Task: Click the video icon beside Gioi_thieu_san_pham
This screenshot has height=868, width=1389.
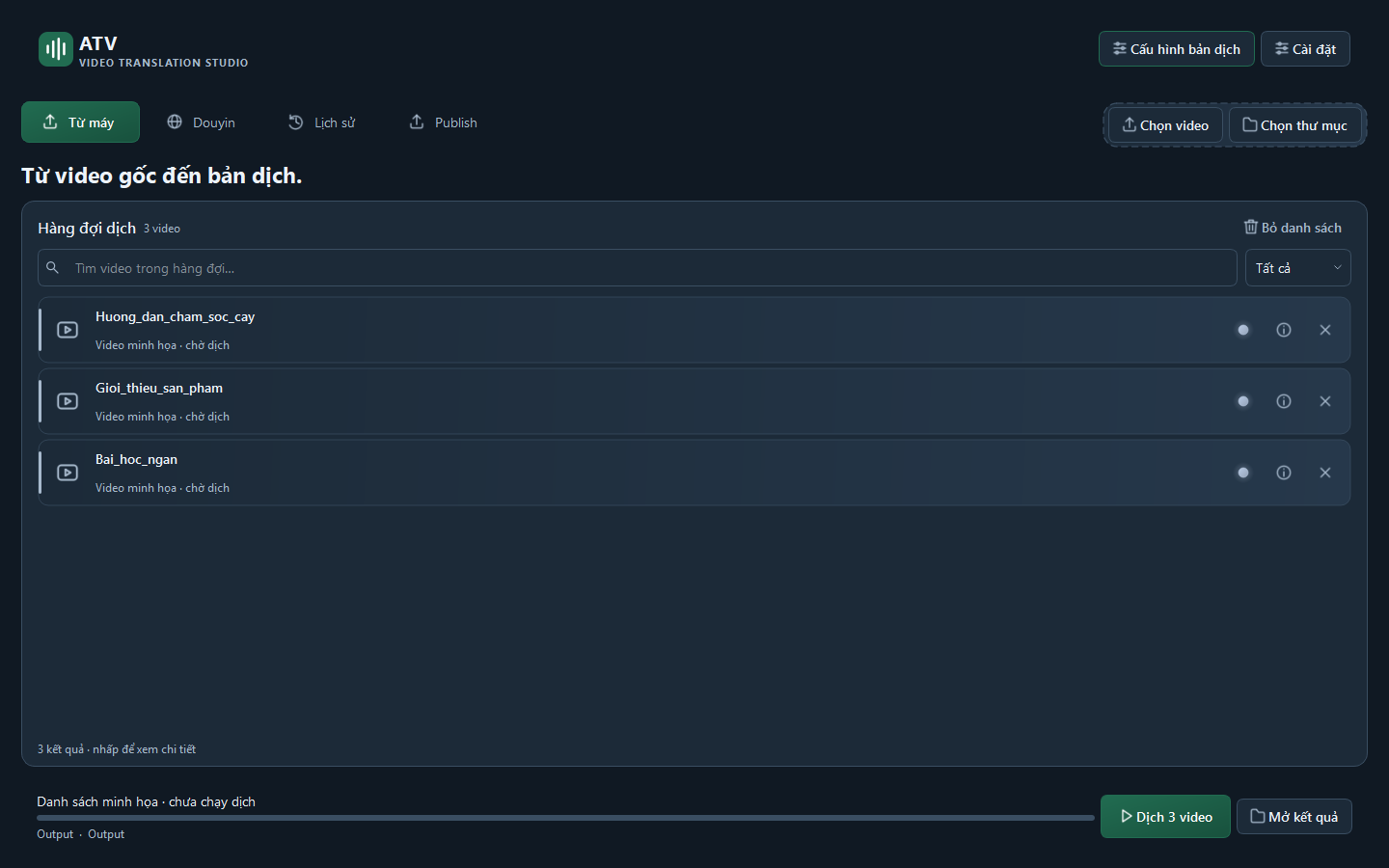Action: 68,401
